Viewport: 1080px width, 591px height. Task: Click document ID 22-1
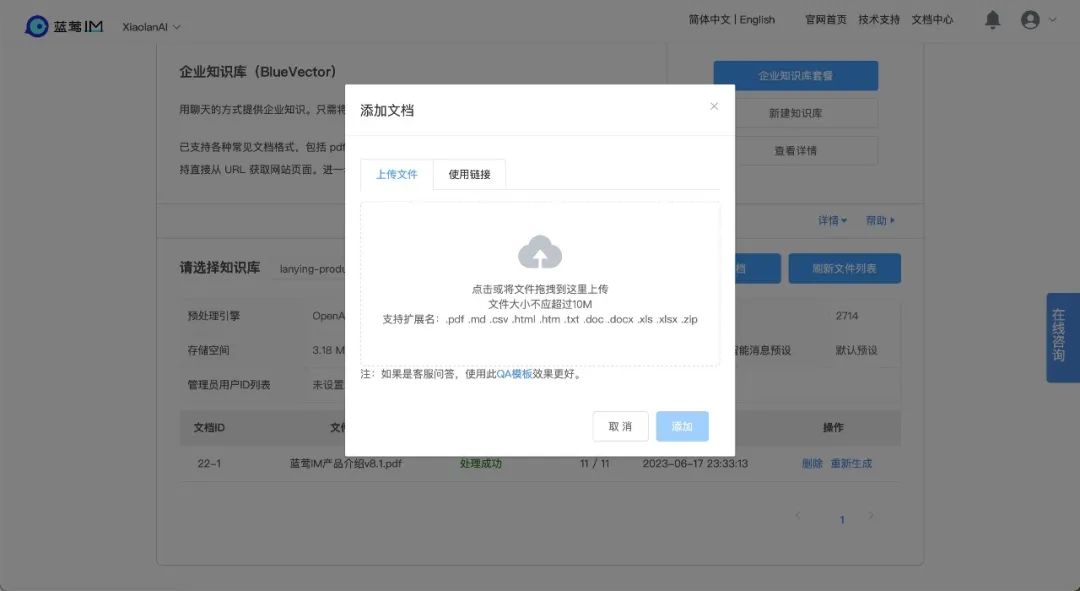(209, 464)
